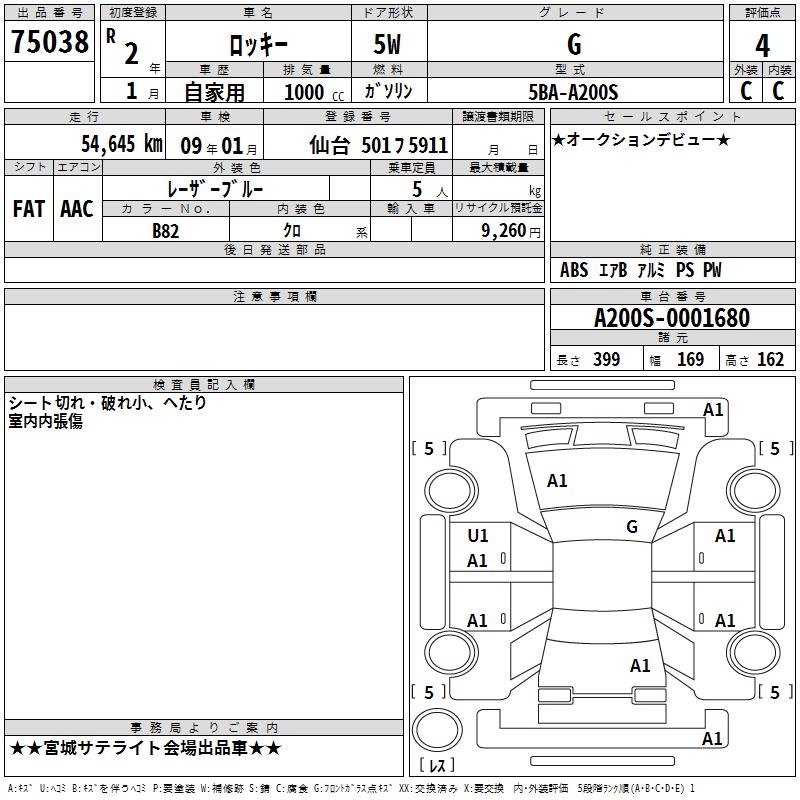
Task: Click the overall grade score 4
Action: pos(762,46)
